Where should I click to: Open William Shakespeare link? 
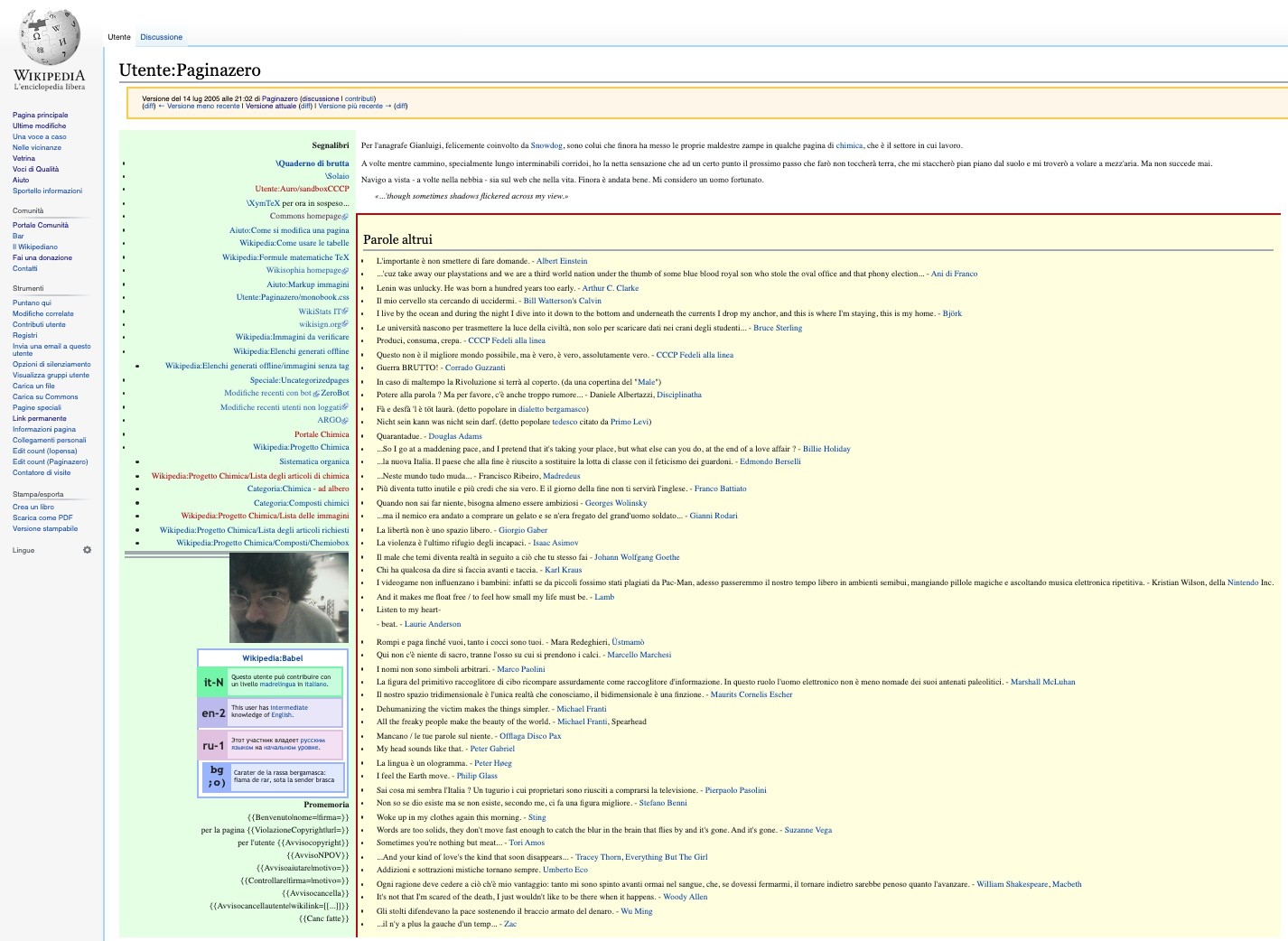1013,884
